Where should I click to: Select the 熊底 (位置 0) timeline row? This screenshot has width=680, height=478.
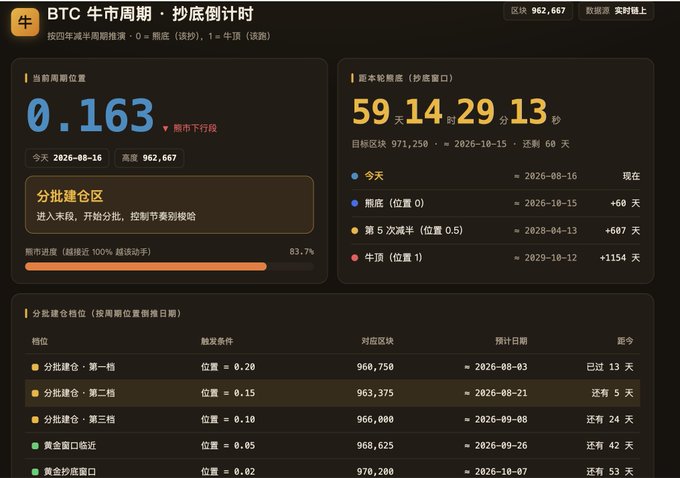[496, 203]
